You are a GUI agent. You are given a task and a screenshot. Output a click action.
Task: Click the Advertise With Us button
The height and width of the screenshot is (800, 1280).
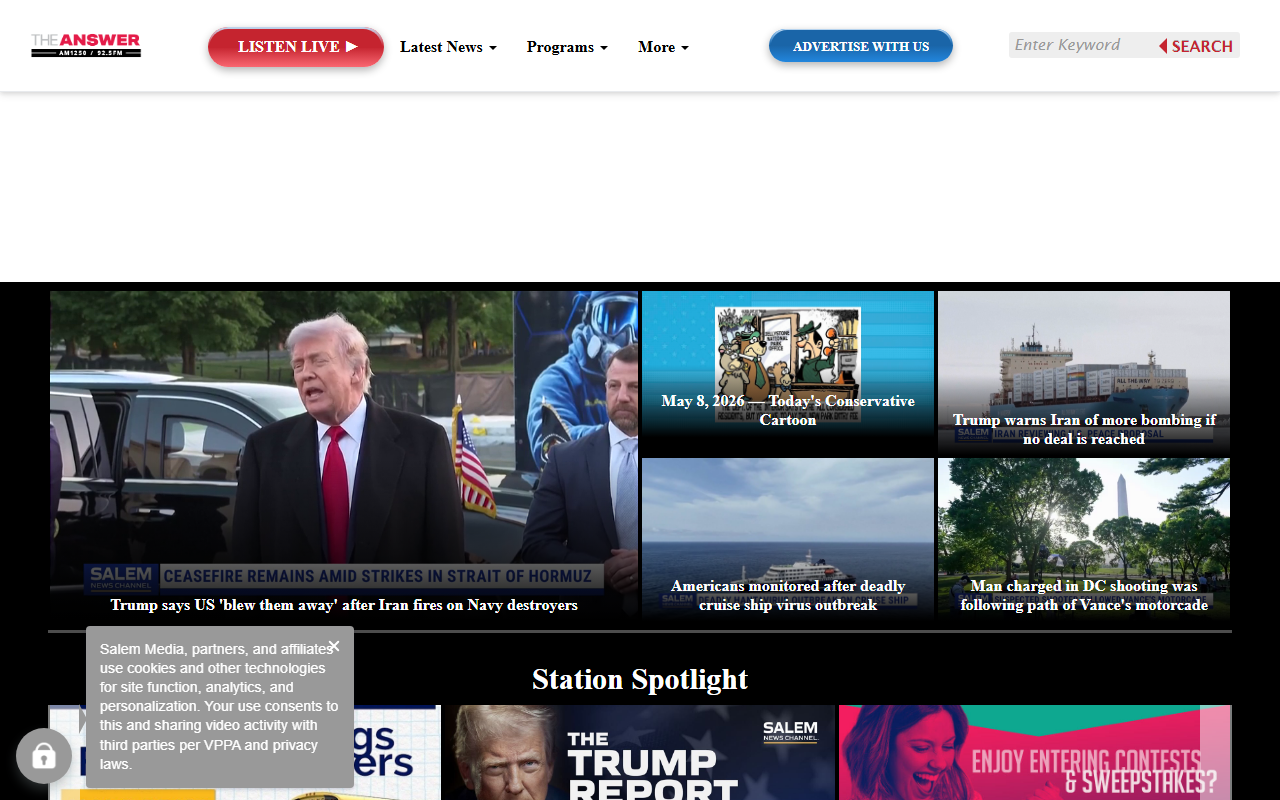pos(861,46)
